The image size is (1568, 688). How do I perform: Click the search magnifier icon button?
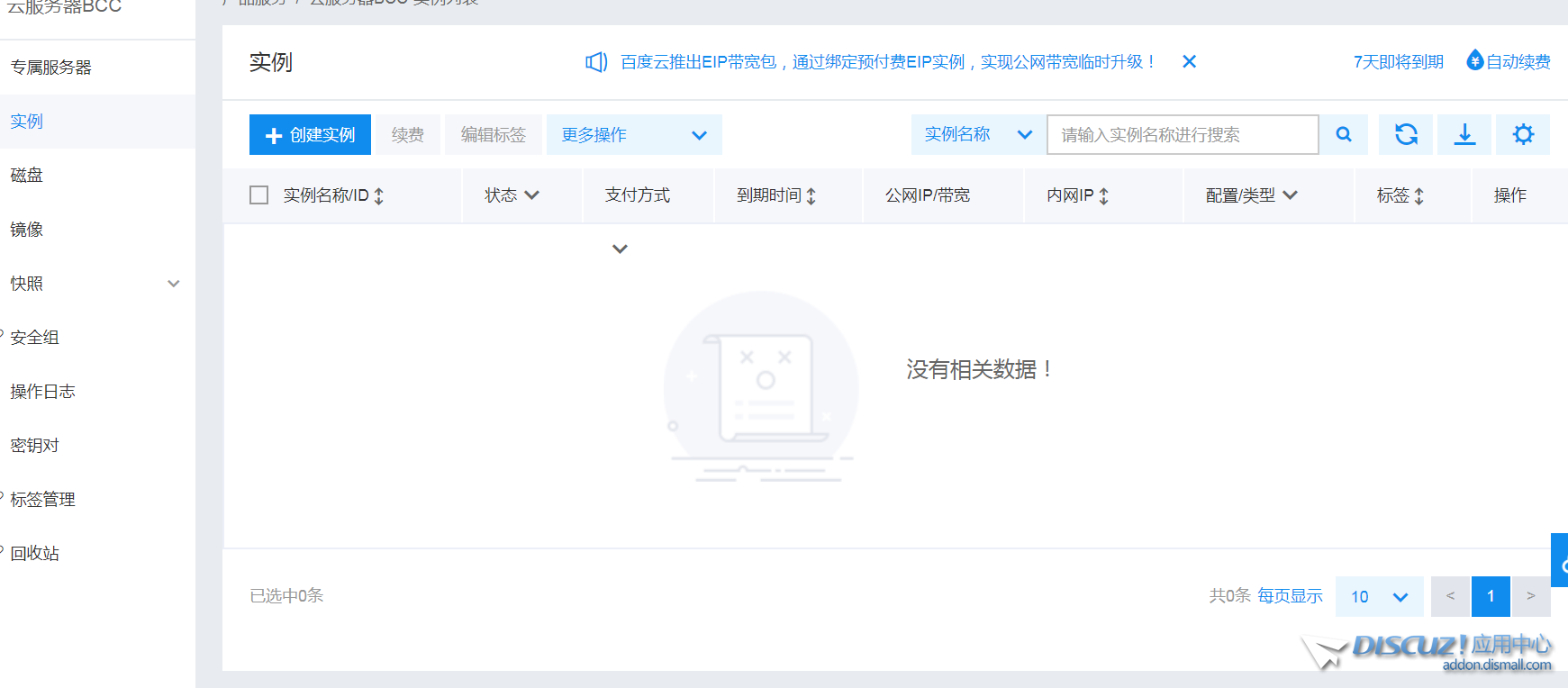(1343, 134)
